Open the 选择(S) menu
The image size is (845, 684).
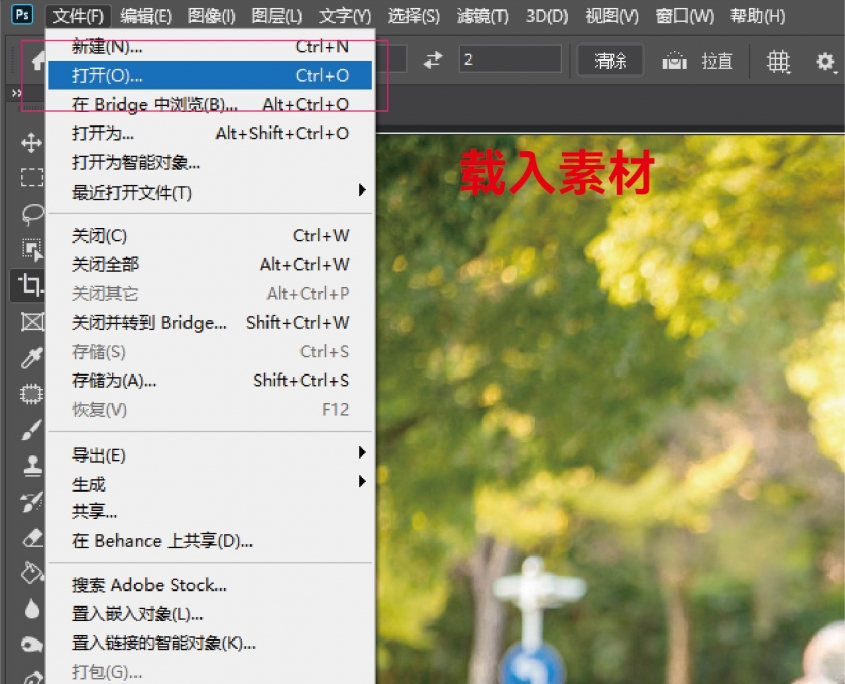[413, 16]
